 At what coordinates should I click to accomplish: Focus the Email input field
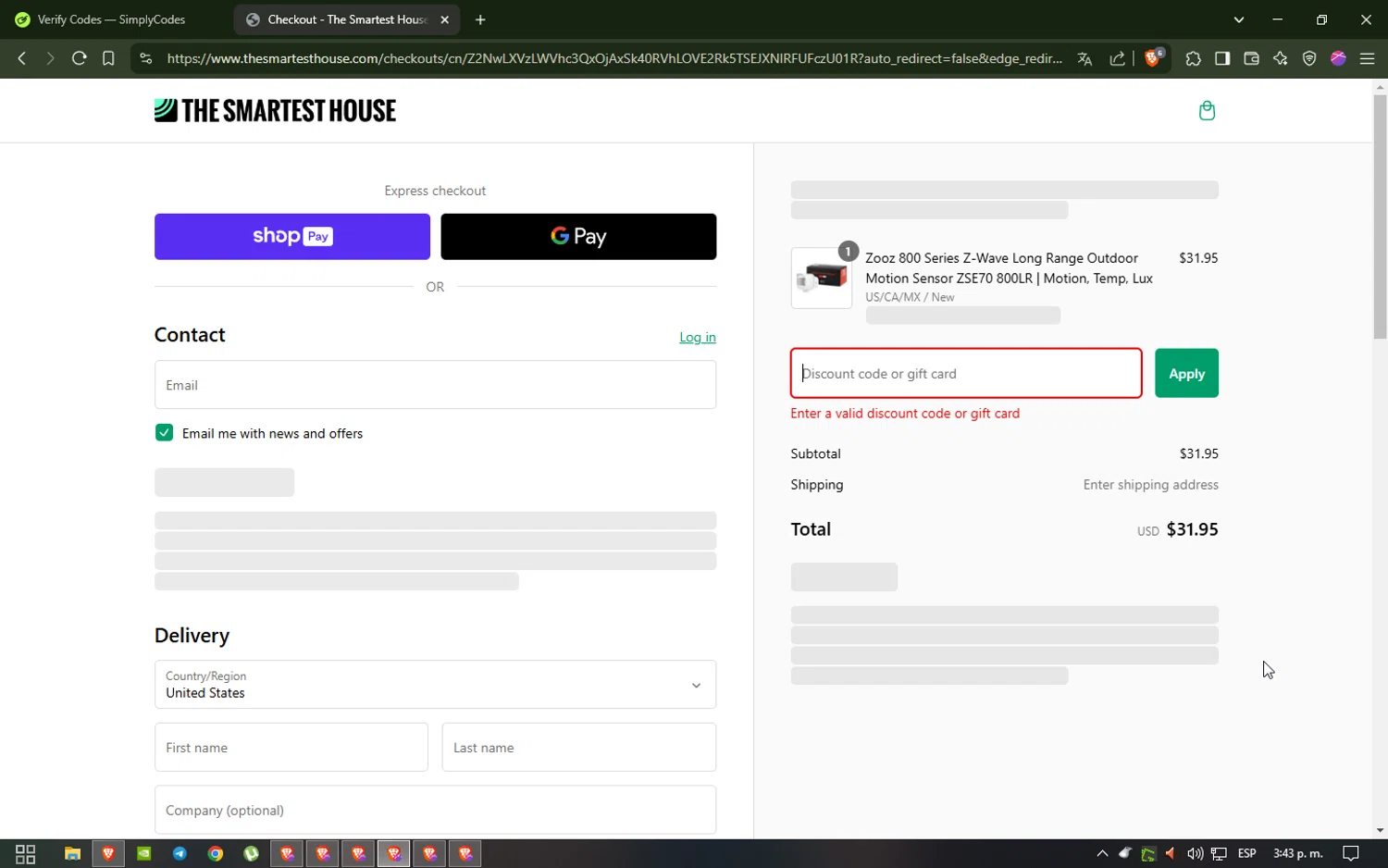(435, 385)
